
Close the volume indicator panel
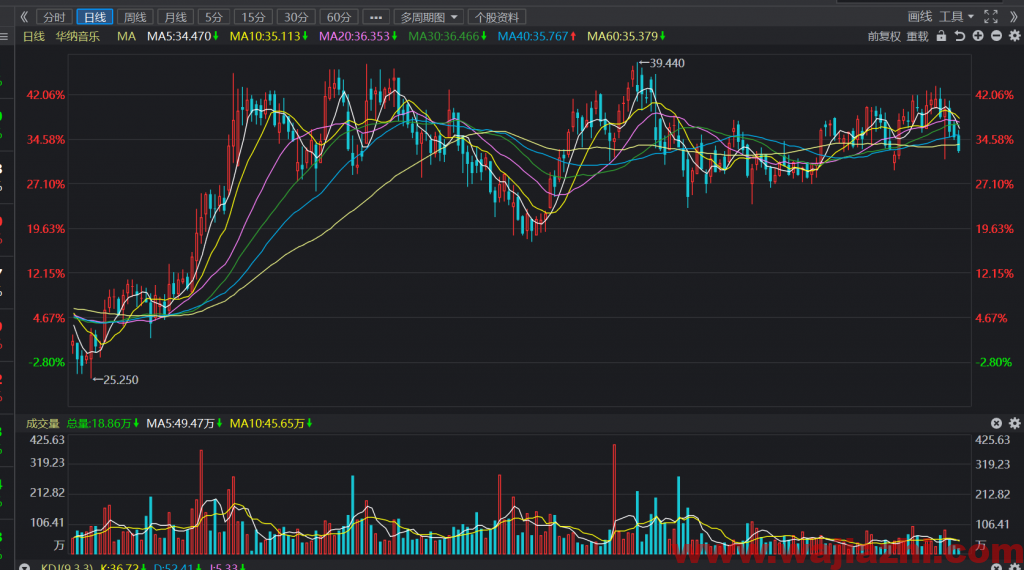click(996, 424)
